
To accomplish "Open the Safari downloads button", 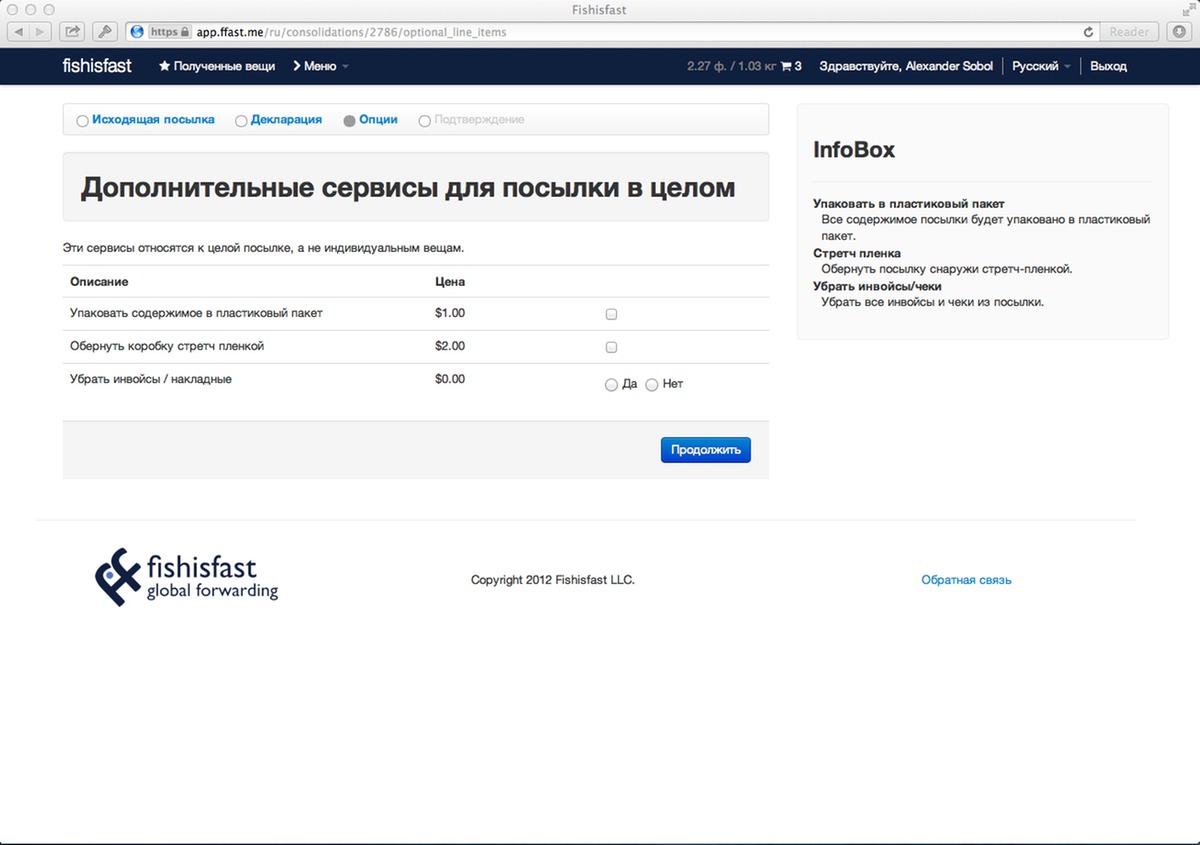I will [1179, 32].
